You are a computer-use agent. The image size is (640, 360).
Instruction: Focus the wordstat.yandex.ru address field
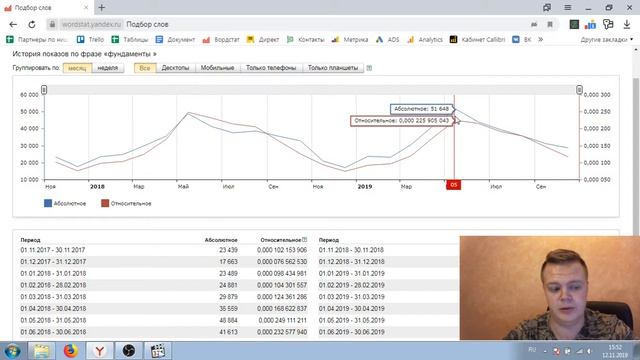point(91,24)
